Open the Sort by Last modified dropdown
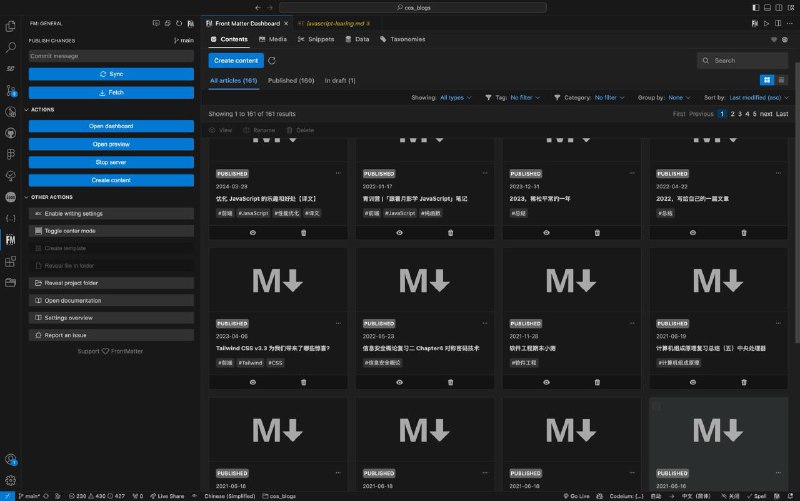Screen dimensions: 800x501 click(x=757, y=98)
